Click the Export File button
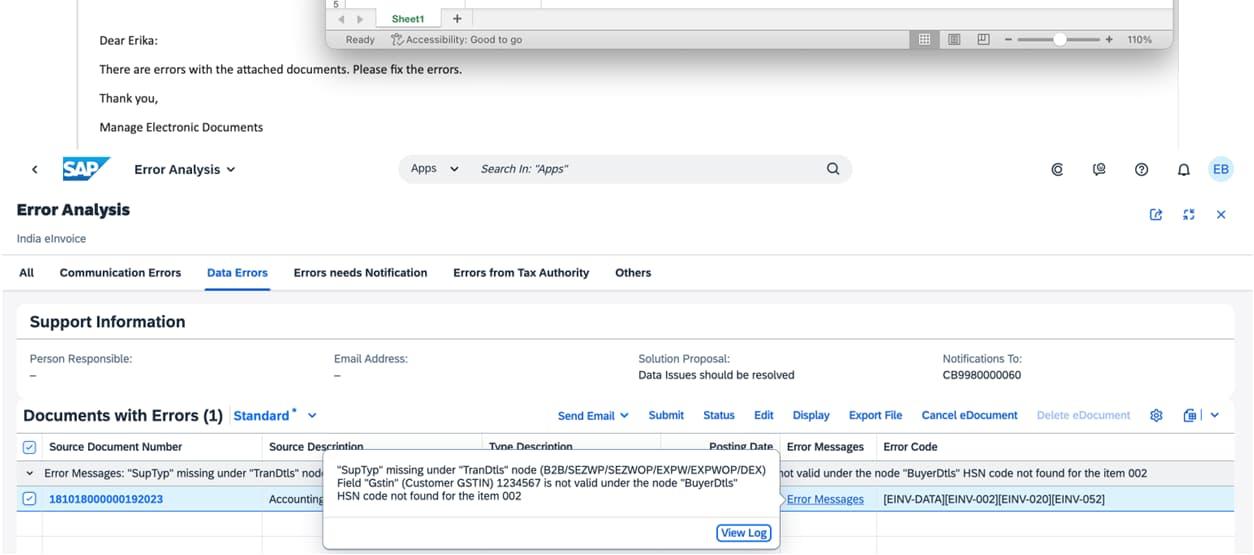 click(875, 415)
